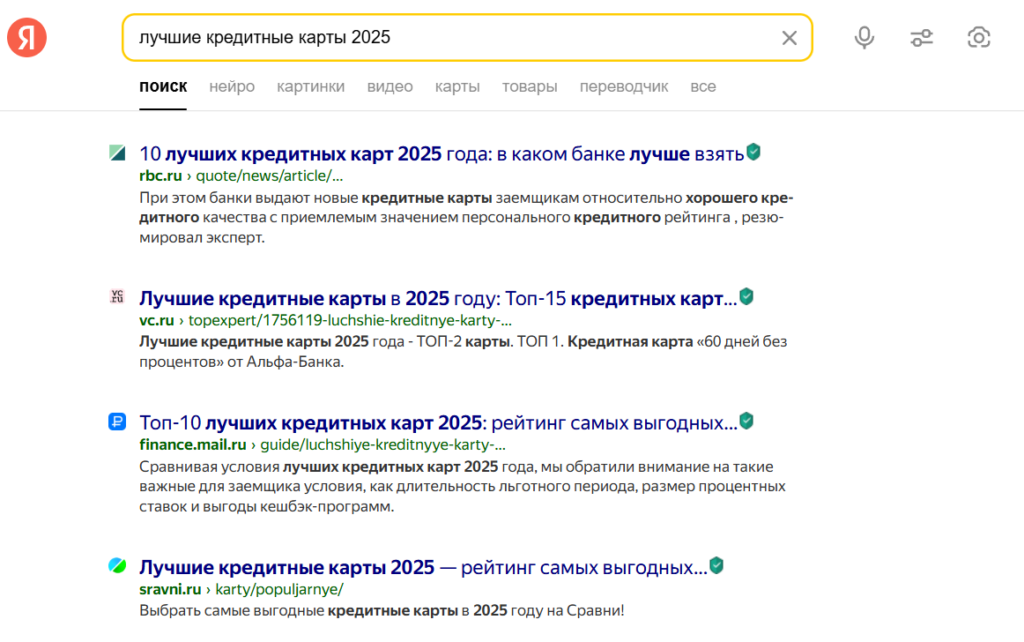Click the rbc.ru favicon
The width and height of the screenshot is (1024, 642).
point(117,153)
